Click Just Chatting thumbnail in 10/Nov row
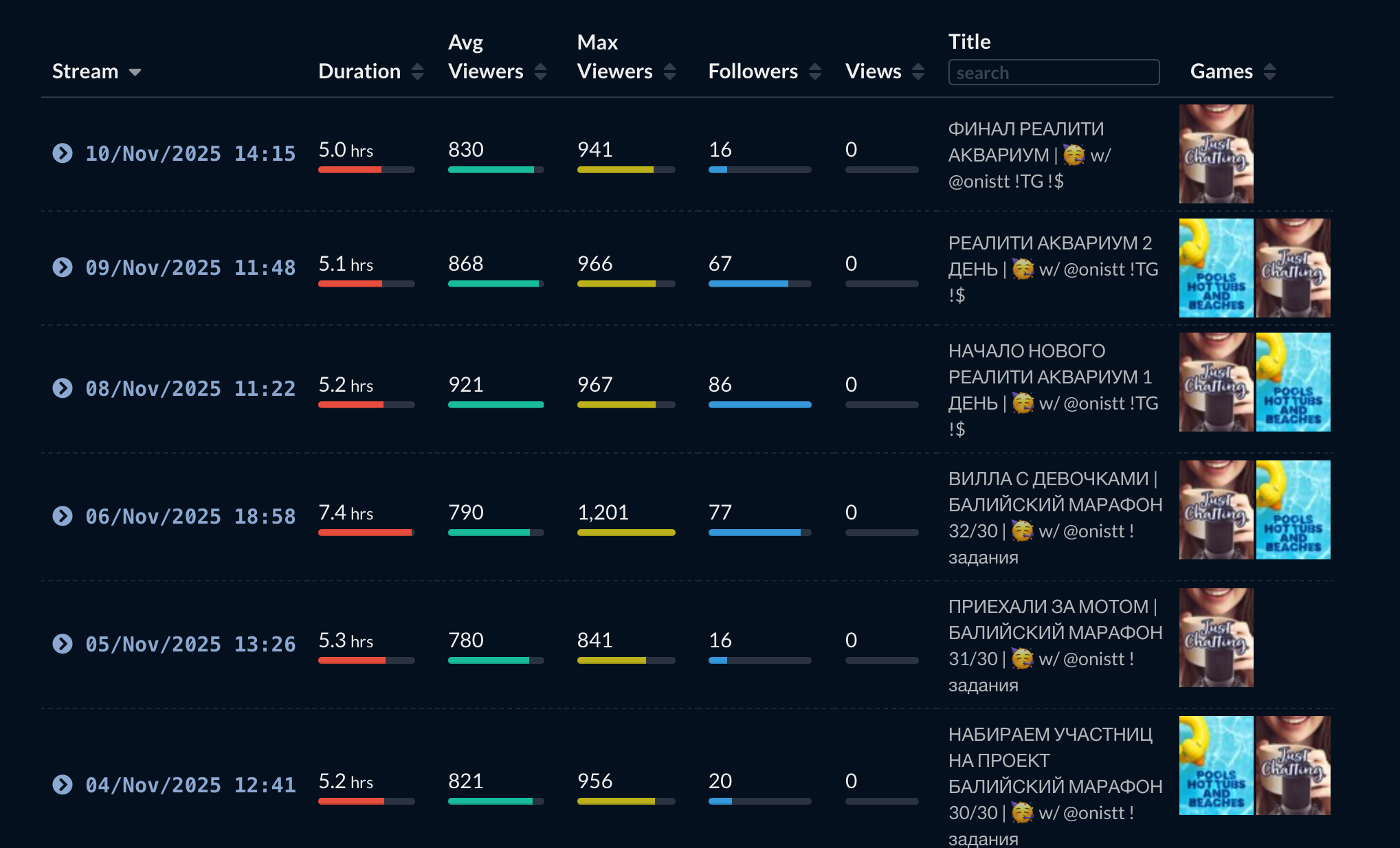 (x=1216, y=154)
